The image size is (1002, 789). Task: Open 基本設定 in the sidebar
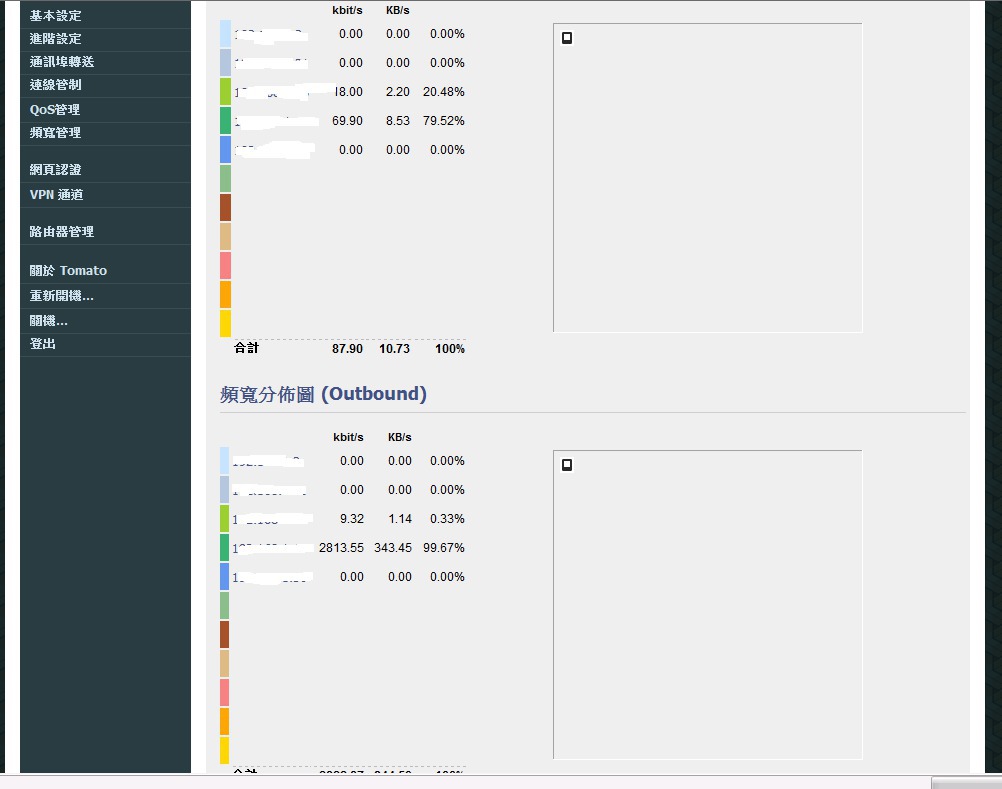coord(55,15)
